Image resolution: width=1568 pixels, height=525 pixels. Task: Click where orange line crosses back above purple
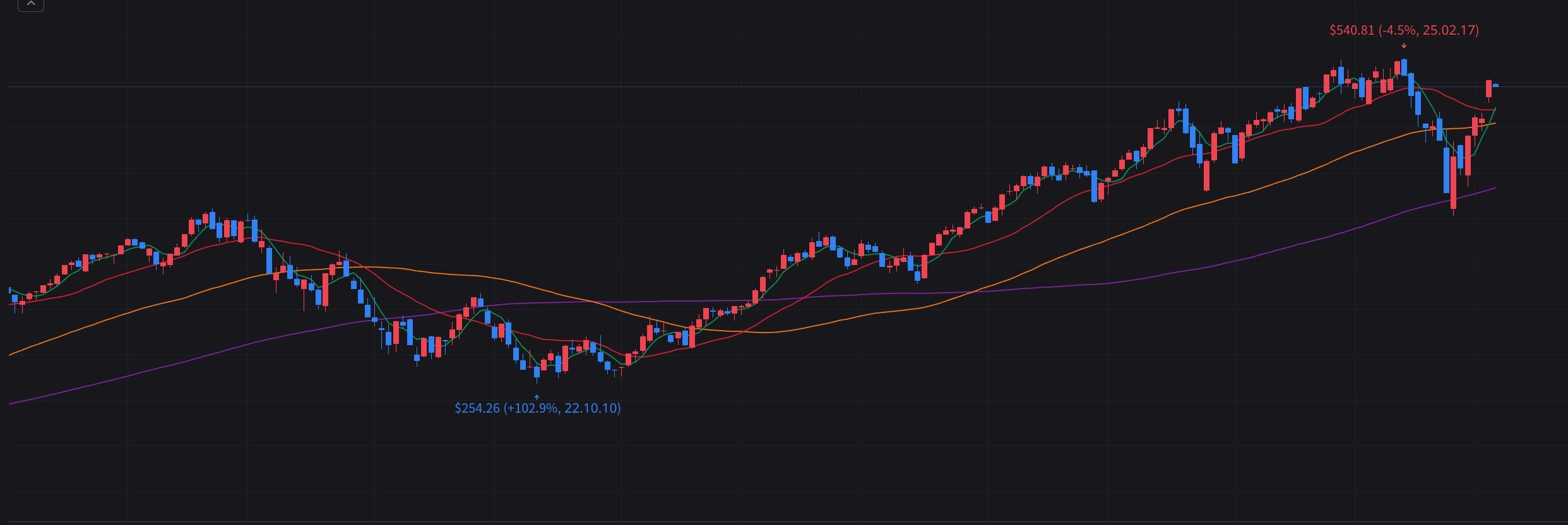point(974,292)
